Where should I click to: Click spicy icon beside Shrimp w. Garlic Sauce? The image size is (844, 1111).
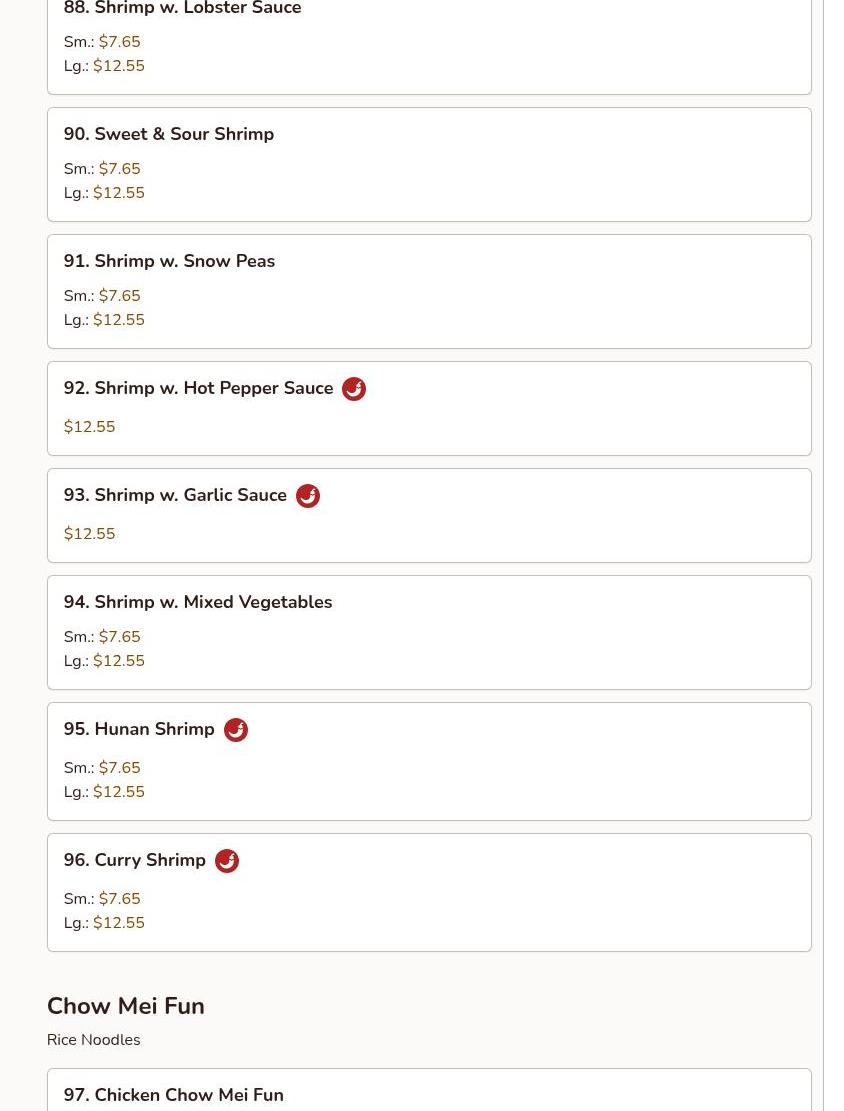point(308,496)
